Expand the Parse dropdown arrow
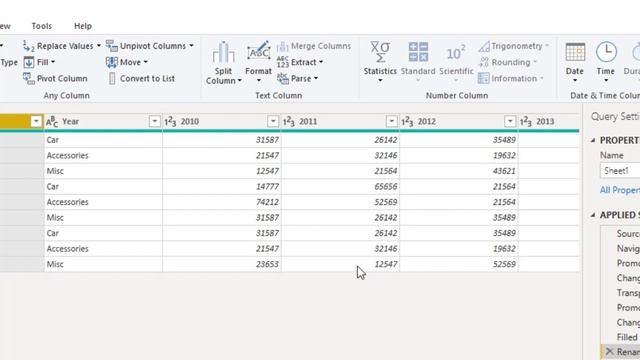This screenshot has height=360, width=640. coord(316,78)
